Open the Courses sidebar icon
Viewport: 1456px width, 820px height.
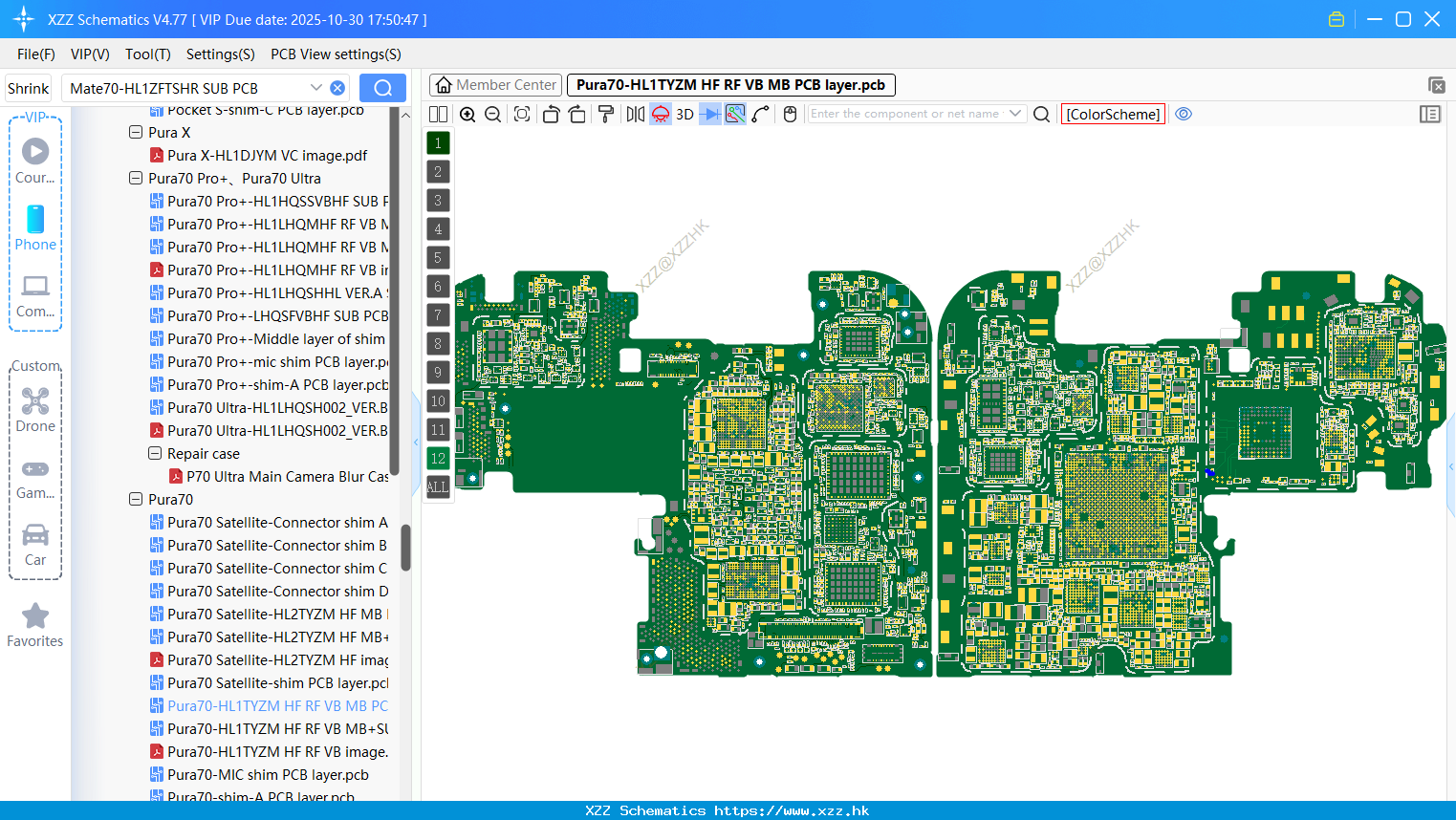(35, 161)
